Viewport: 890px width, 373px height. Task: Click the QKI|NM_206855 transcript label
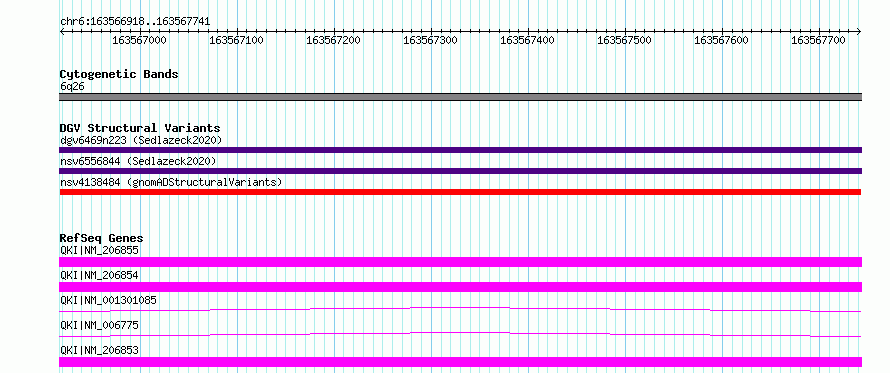99,250
